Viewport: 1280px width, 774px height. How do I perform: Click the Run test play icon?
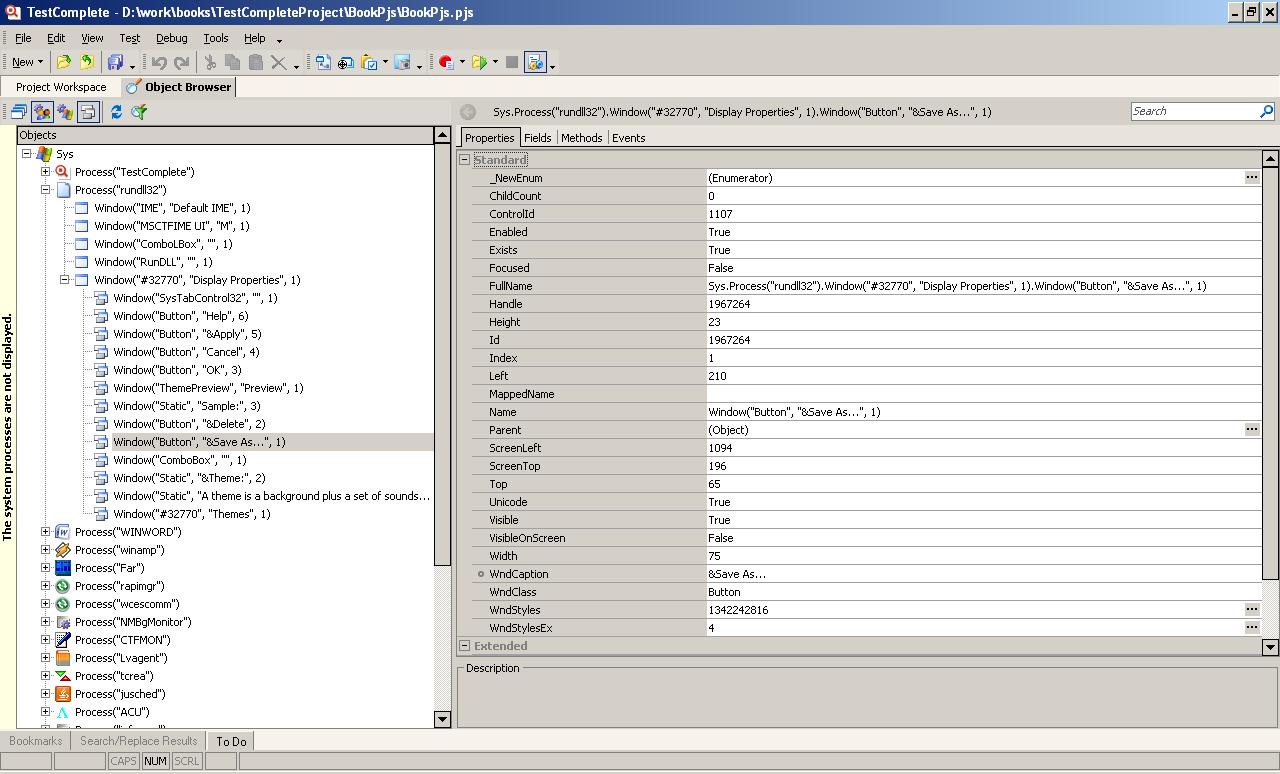tap(479, 62)
